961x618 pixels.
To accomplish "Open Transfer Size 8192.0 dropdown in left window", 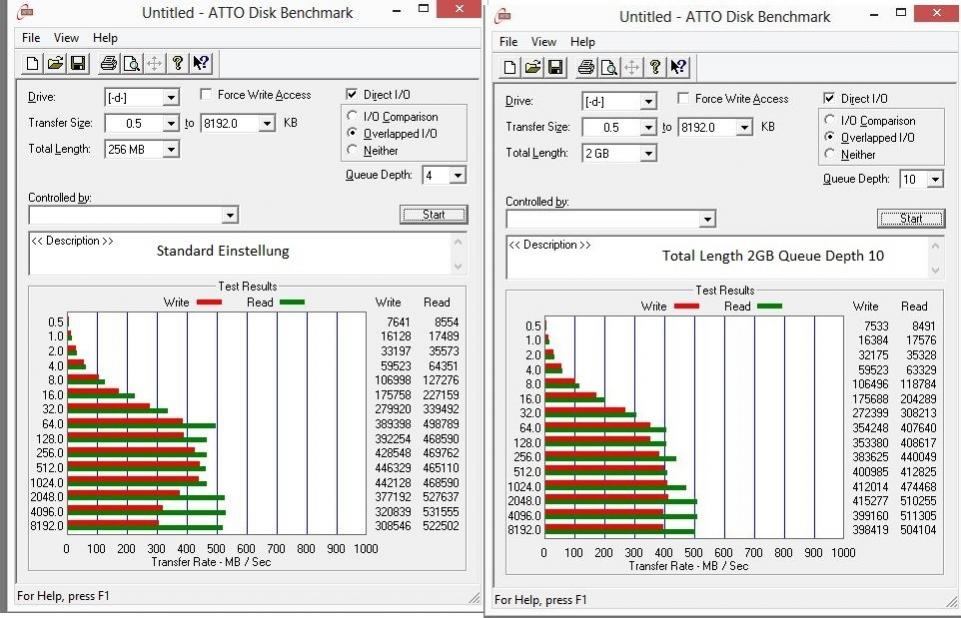I will pyautogui.click(x=267, y=123).
